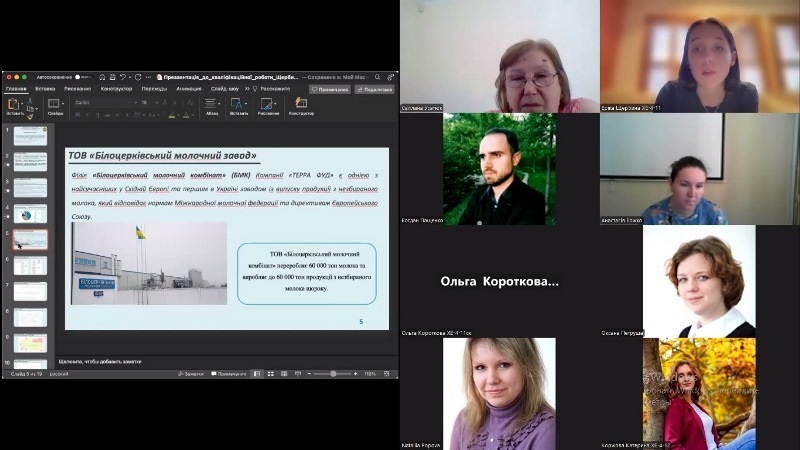Toggle Заметки notes pane in status bar
Screen dimensions: 800x450
(191, 374)
